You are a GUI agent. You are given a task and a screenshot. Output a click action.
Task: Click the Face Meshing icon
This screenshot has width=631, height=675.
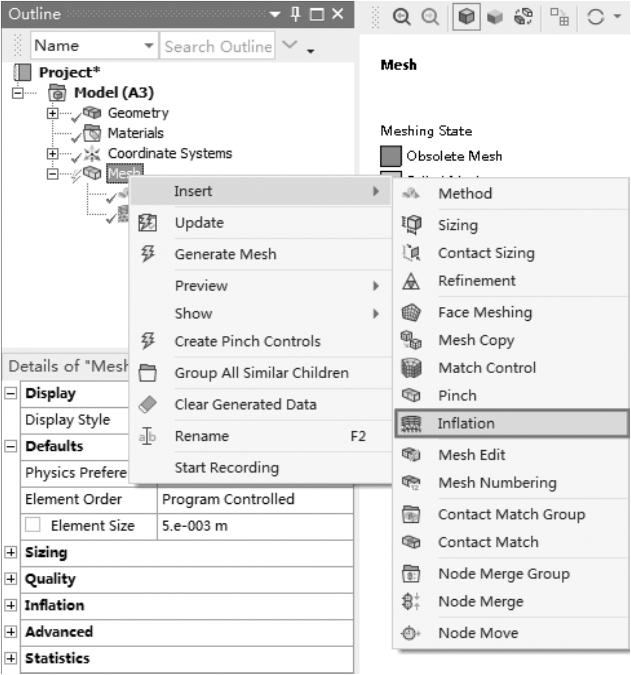click(x=410, y=313)
